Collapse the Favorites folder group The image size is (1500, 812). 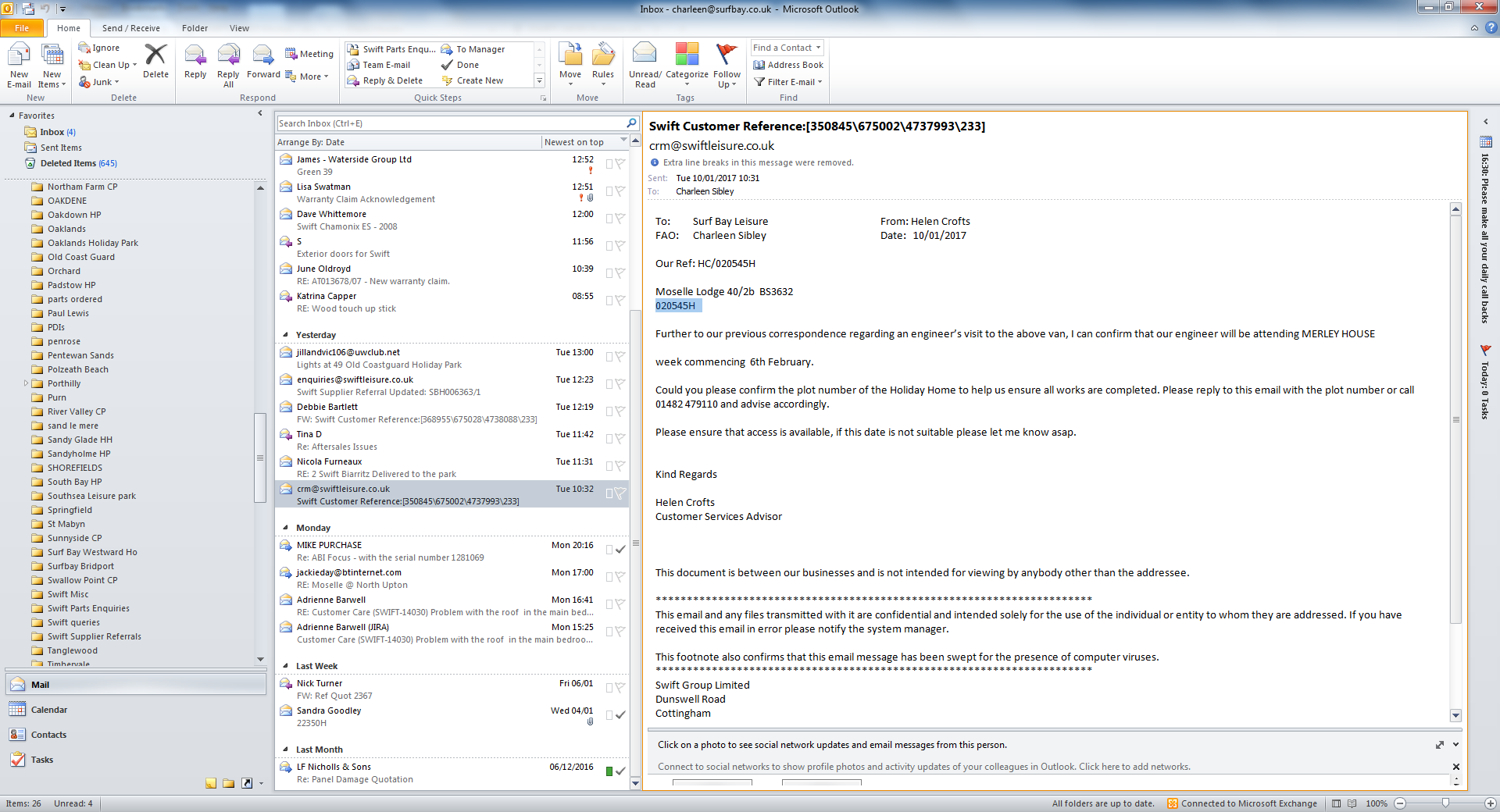[12, 116]
